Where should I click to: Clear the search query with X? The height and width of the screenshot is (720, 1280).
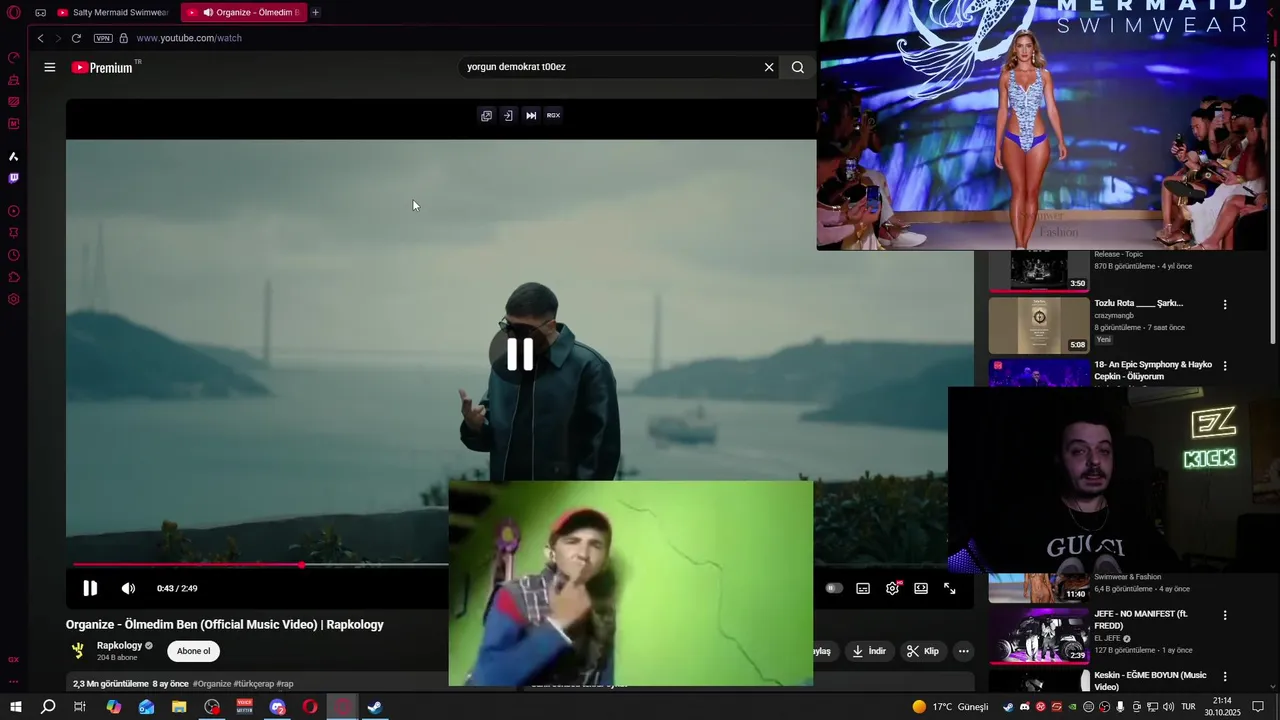pos(769,67)
